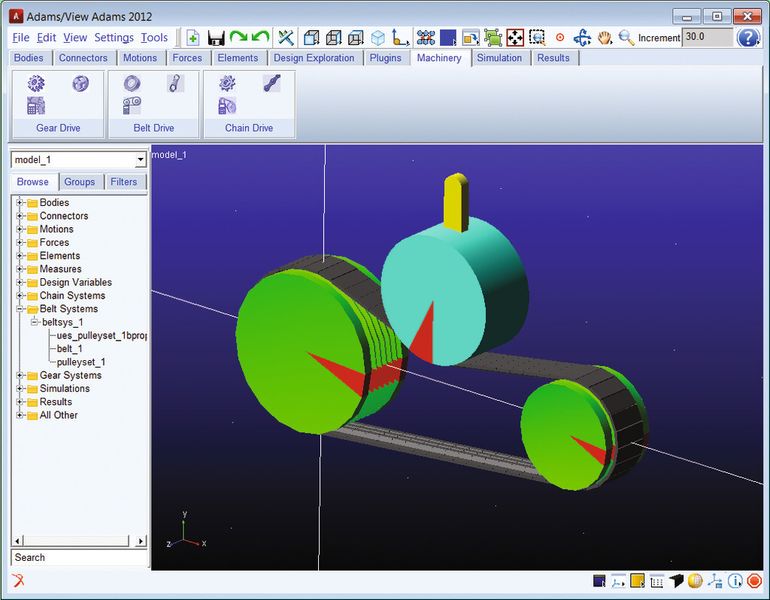This screenshot has height=600, width=770.
Task: Select the blue rotate view icon
Action: point(582,38)
